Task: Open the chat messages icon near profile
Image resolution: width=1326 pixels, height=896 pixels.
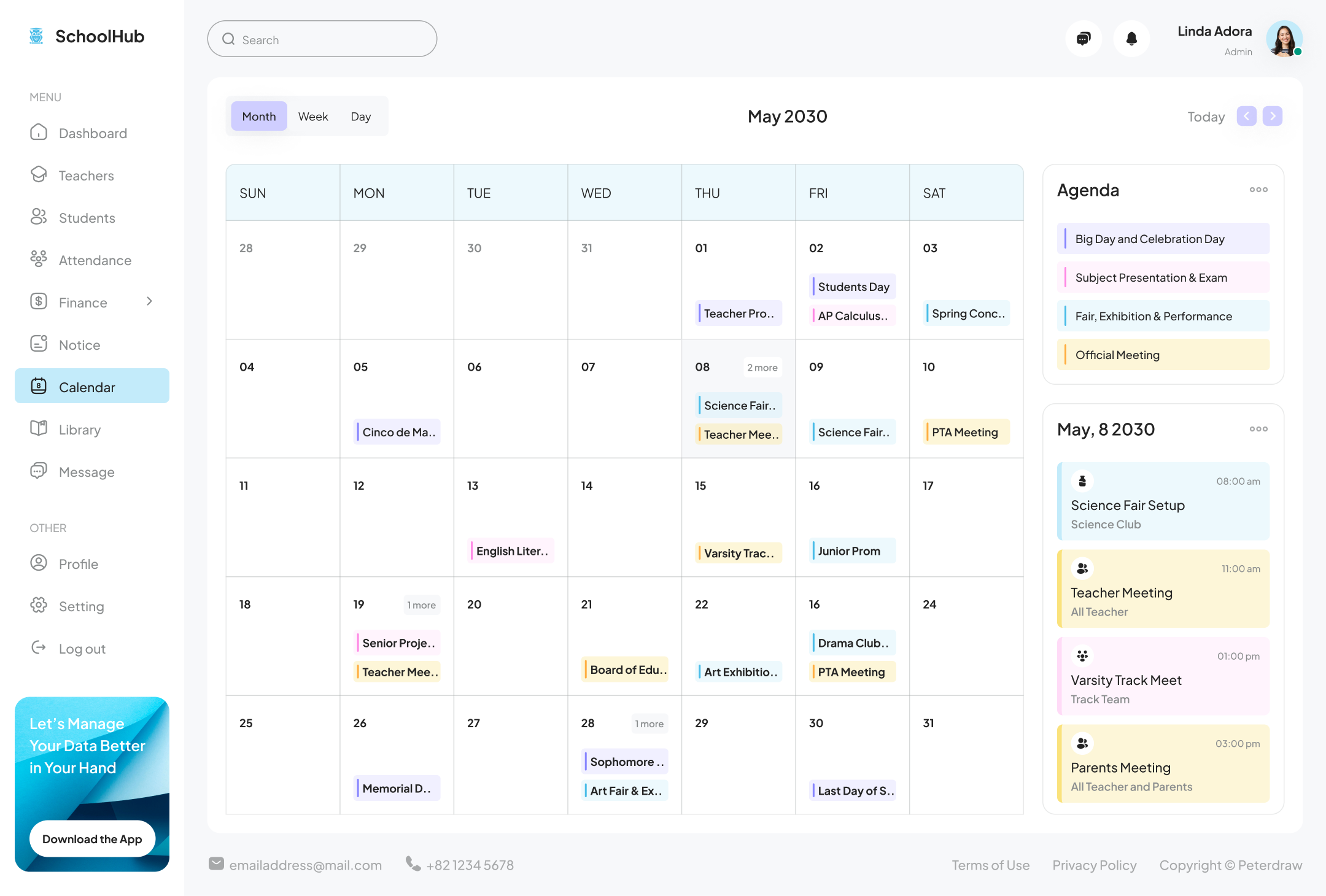Action: point(1083,38)
